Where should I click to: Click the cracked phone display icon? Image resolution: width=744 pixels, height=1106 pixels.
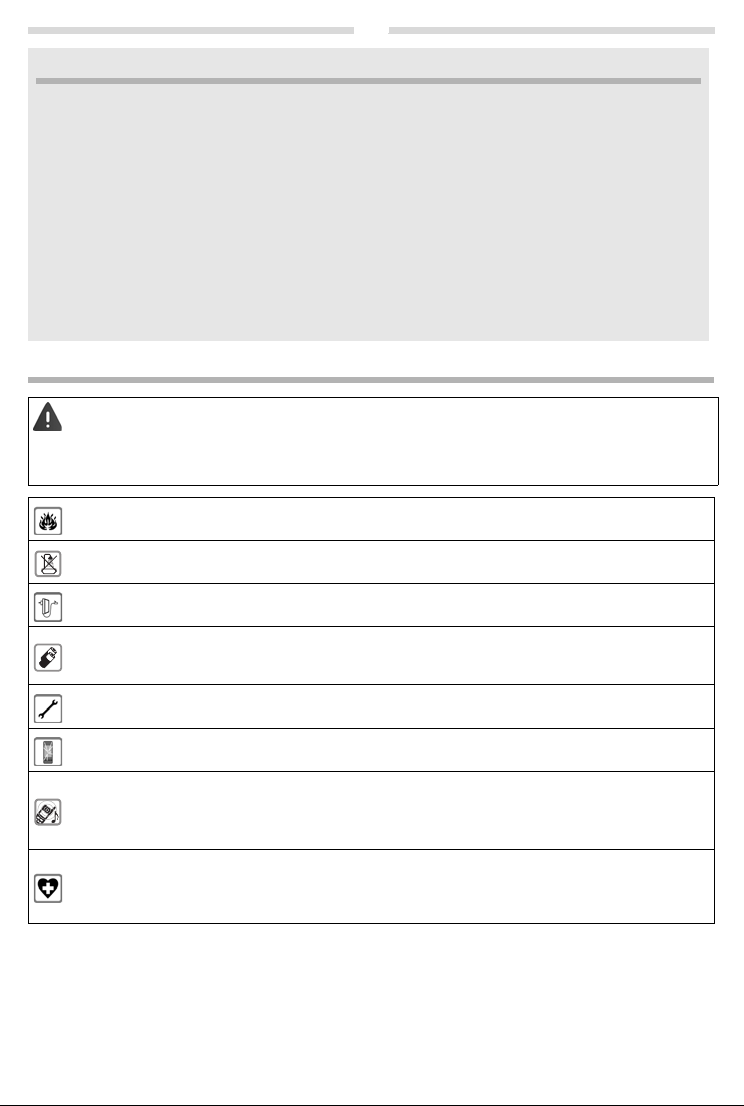click(48, 752)
